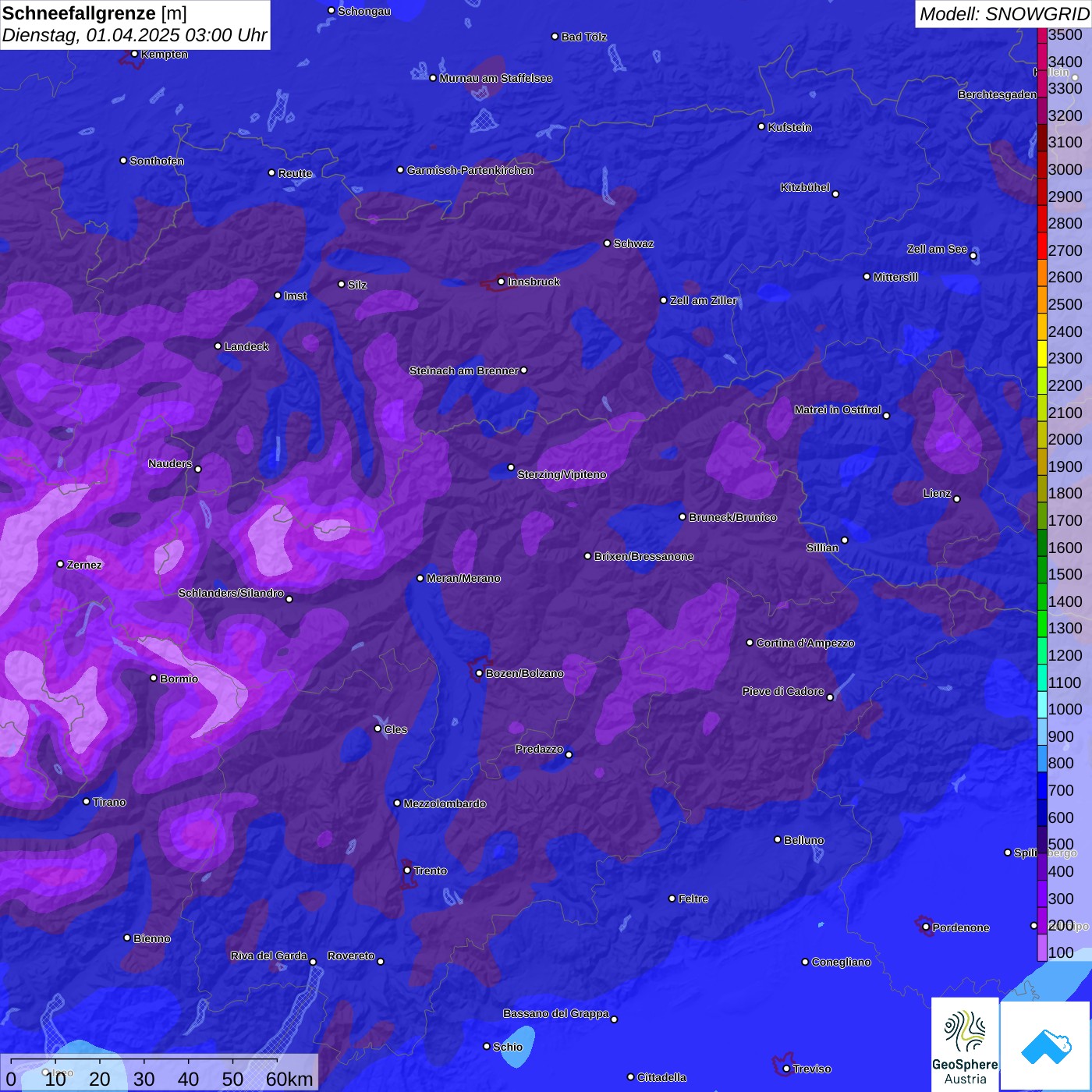The width and height of the screenshot is (1092, 1092).
Task: Click the Modell: SNOWGRID label
Action: tap(1004, 13)
